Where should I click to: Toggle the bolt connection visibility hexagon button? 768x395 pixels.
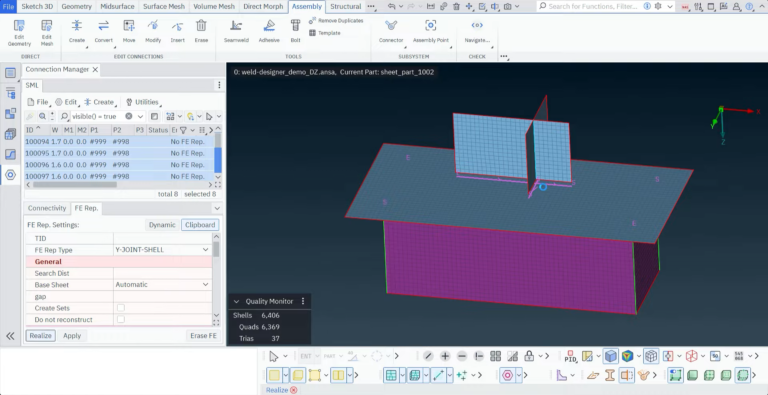coord(507,375)
